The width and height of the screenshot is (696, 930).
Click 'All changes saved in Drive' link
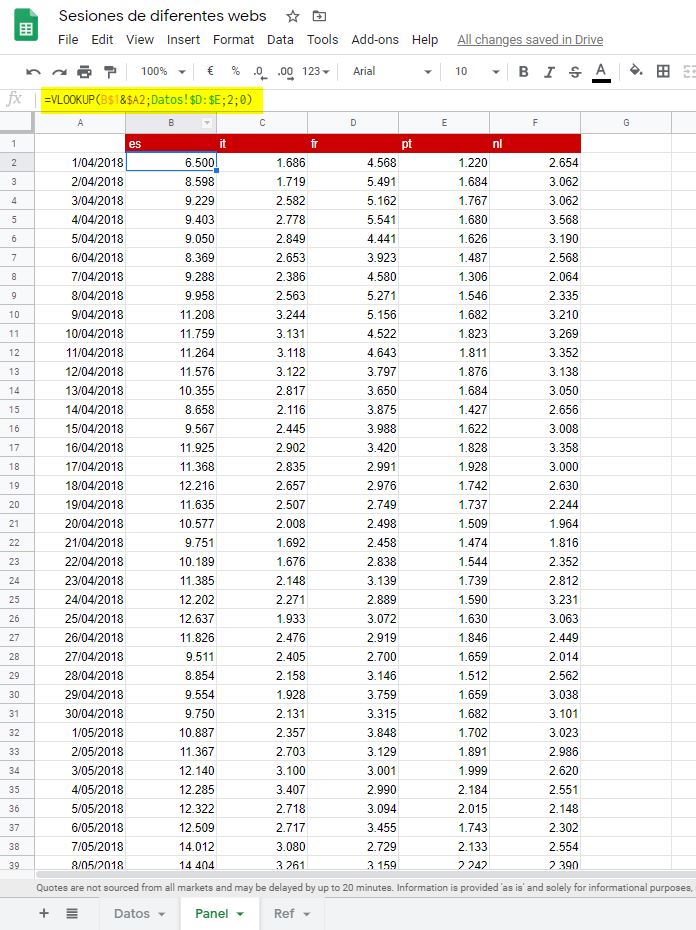tap(530, 40)
